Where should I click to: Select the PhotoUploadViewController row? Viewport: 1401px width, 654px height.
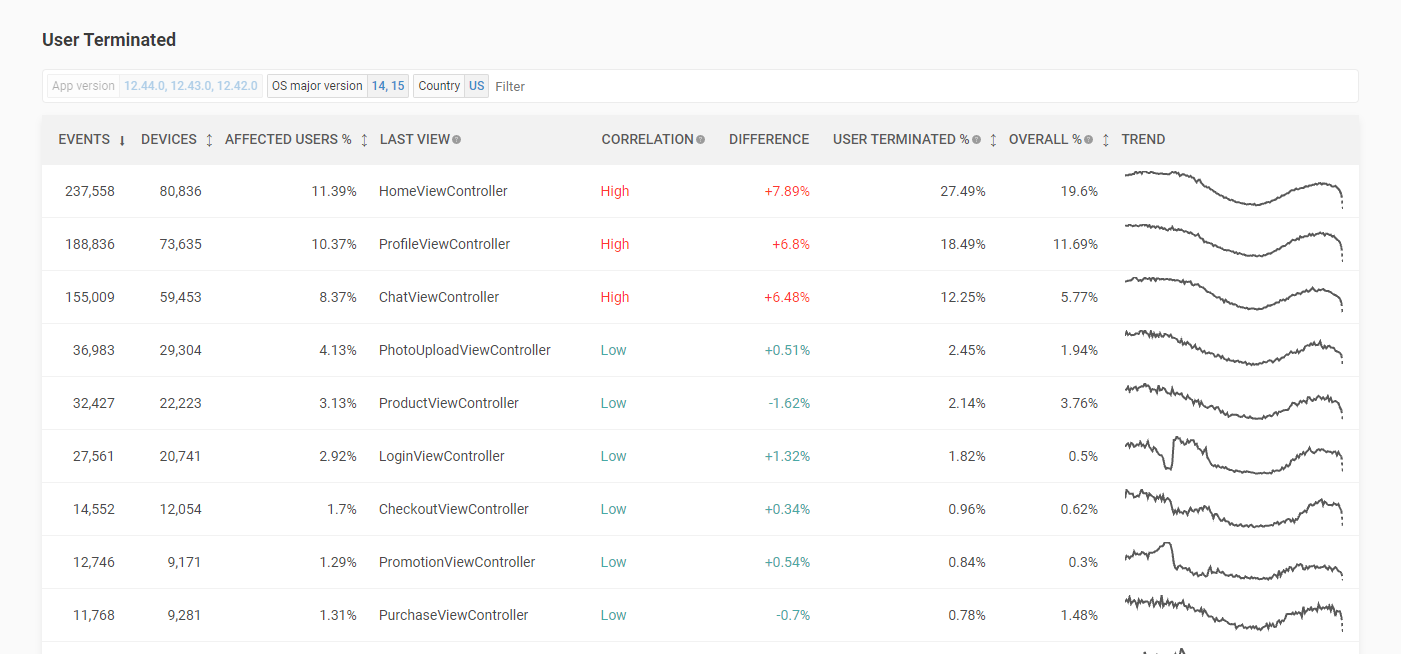pos(700,350)
